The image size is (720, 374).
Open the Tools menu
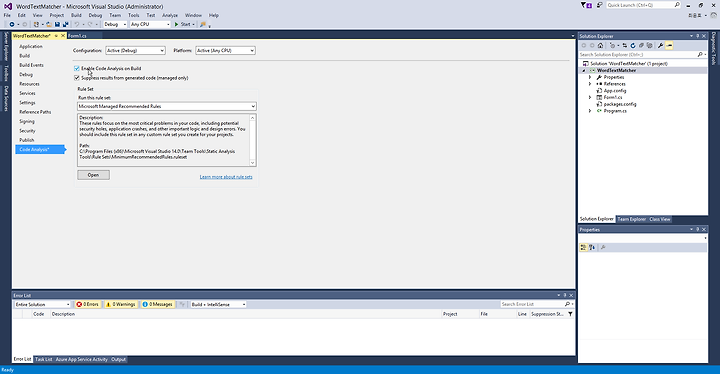[x=134, y=15]
